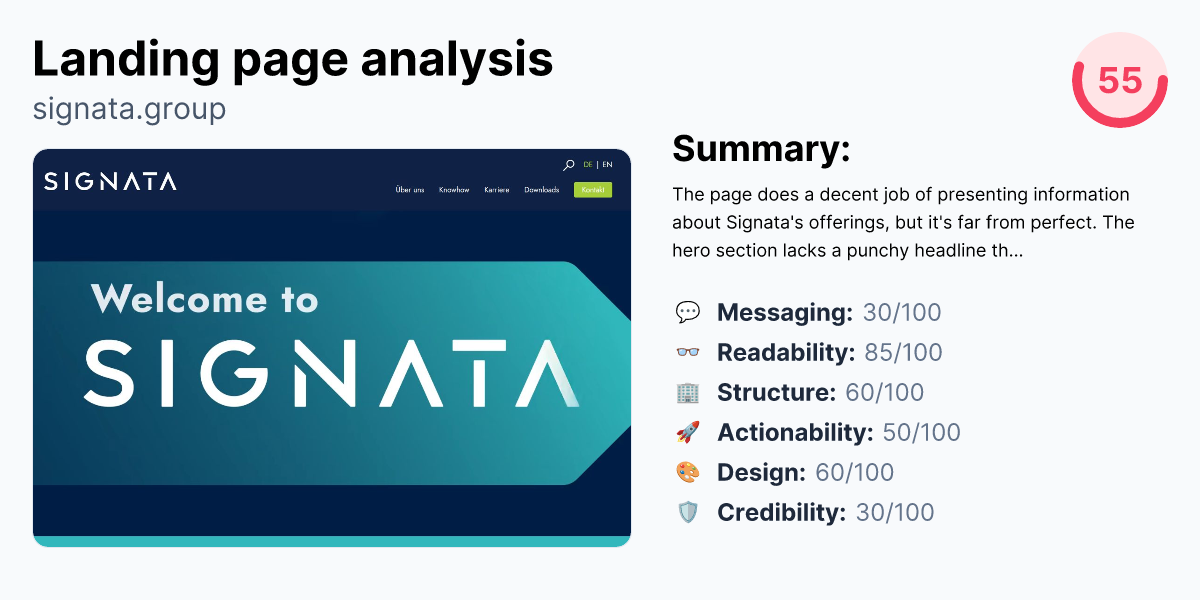The height and width of the screenshot is (600, 1200).
Task: Click the green Kontakt button
Action: pyautogui.click(x=593, y=189)
